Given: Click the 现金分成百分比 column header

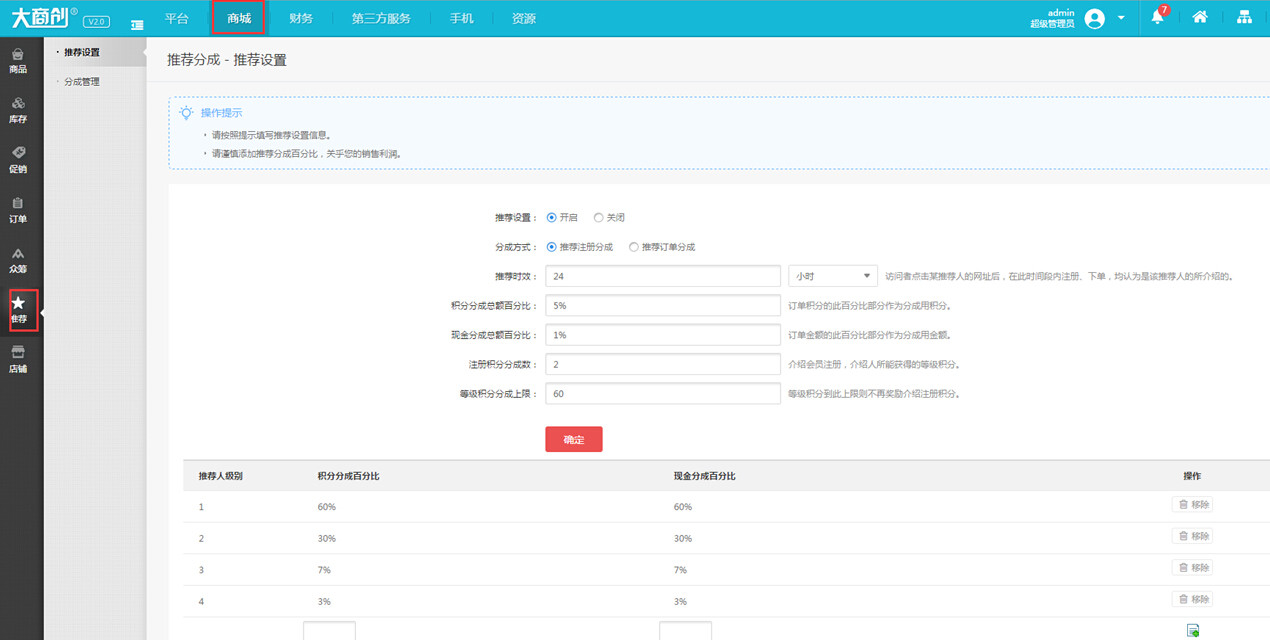Looking at the screenshot, I should 705,476.
